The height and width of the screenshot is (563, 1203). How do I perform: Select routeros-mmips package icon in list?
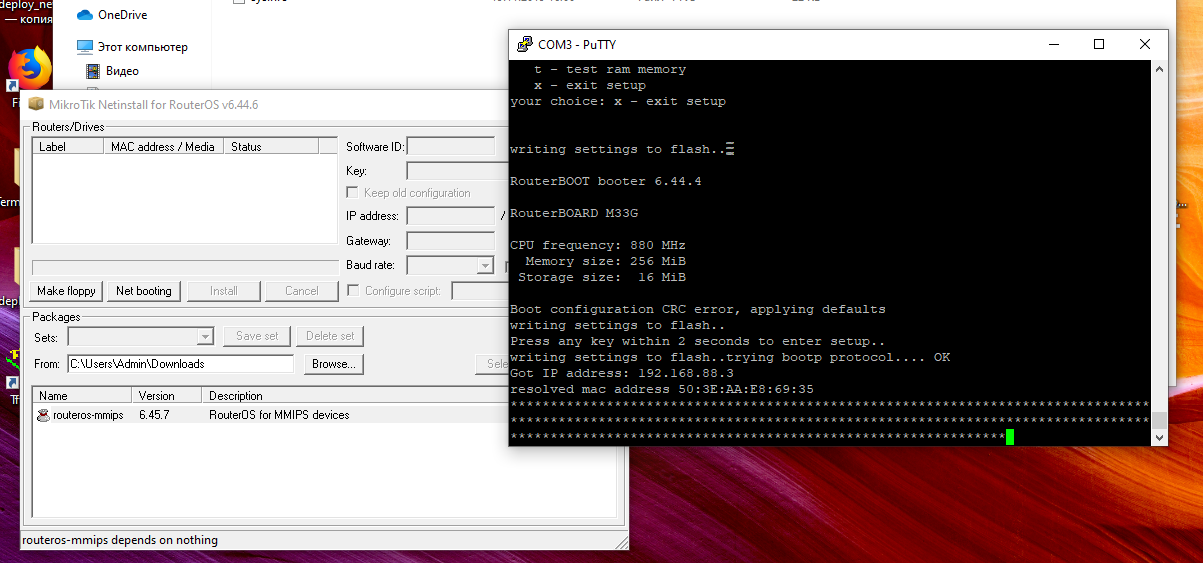tap(43, 415)
